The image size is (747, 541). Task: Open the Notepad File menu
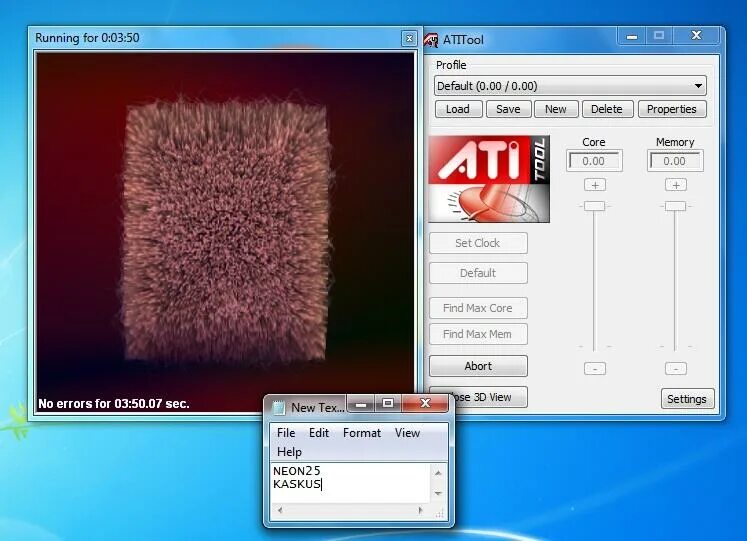[x=286, y=433]
